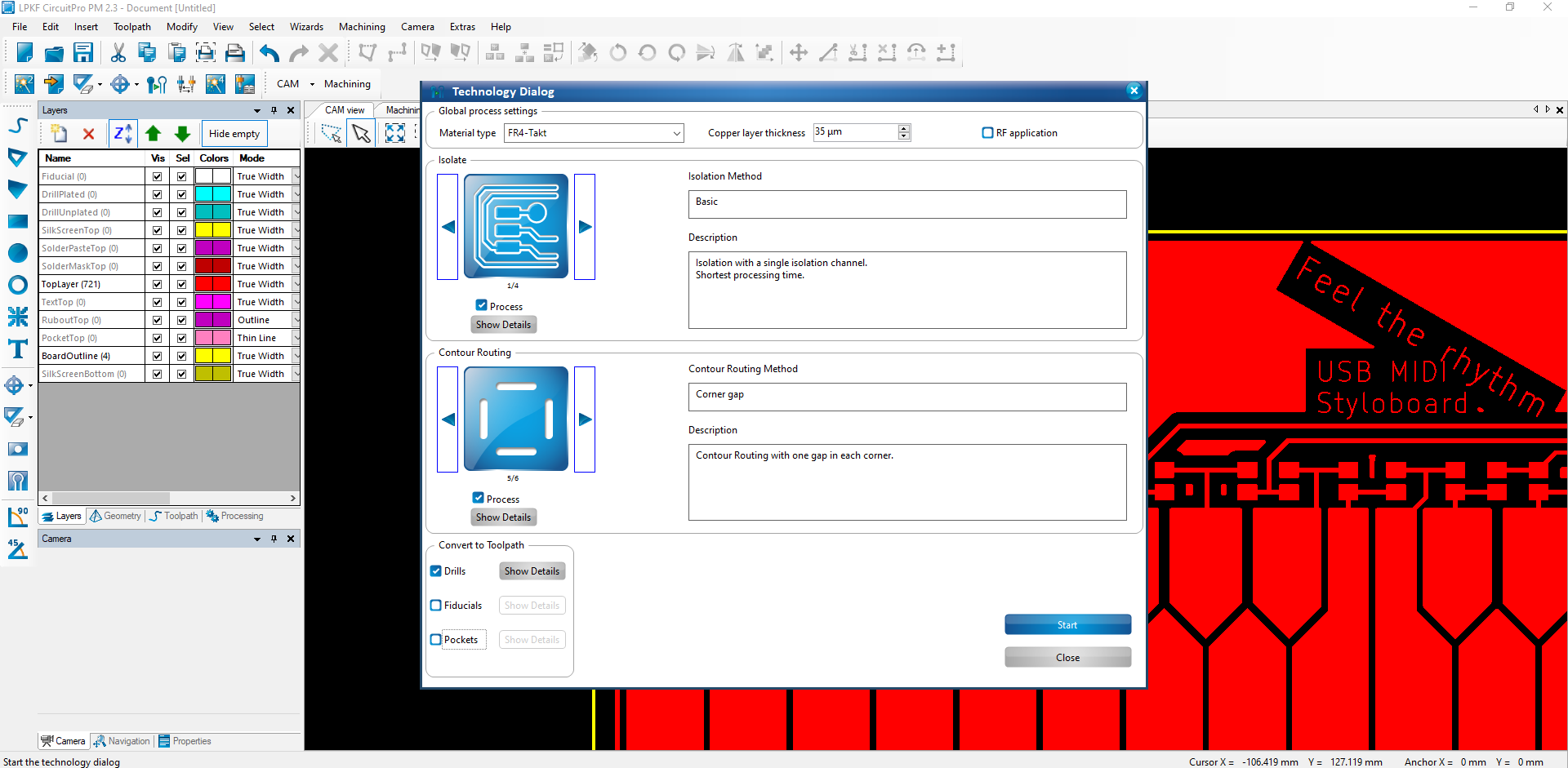
Task: Switch to the Geometry tab
Action: [x=115, y=516]
